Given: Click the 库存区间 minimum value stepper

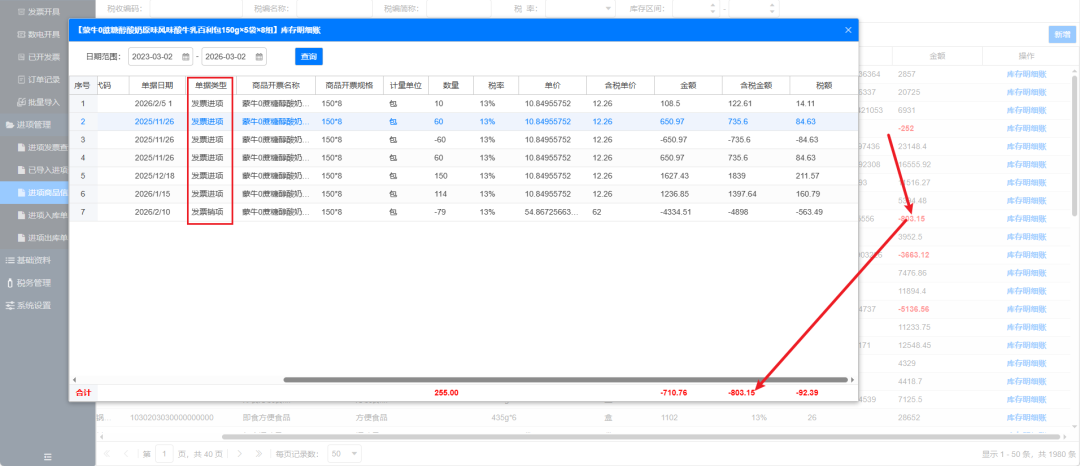Looking at the screenshot, I should pyautogui.click(x=712, y=8).
